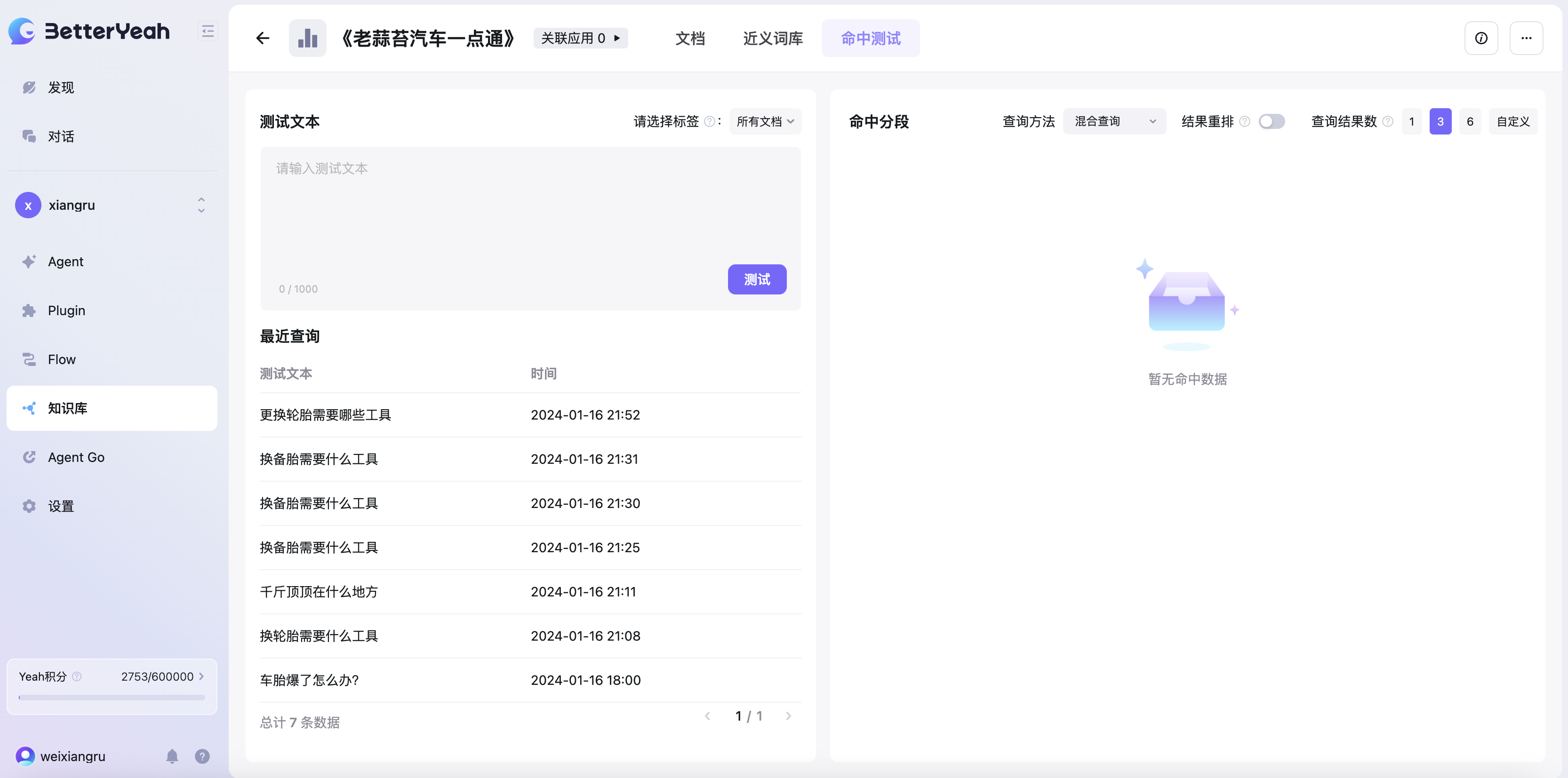Image resolution: width=1568 pixels, height=778 pixels.
Task: Toggle the 结果重排 switch
Action: pyautogui.click(x=1272, y=122)
